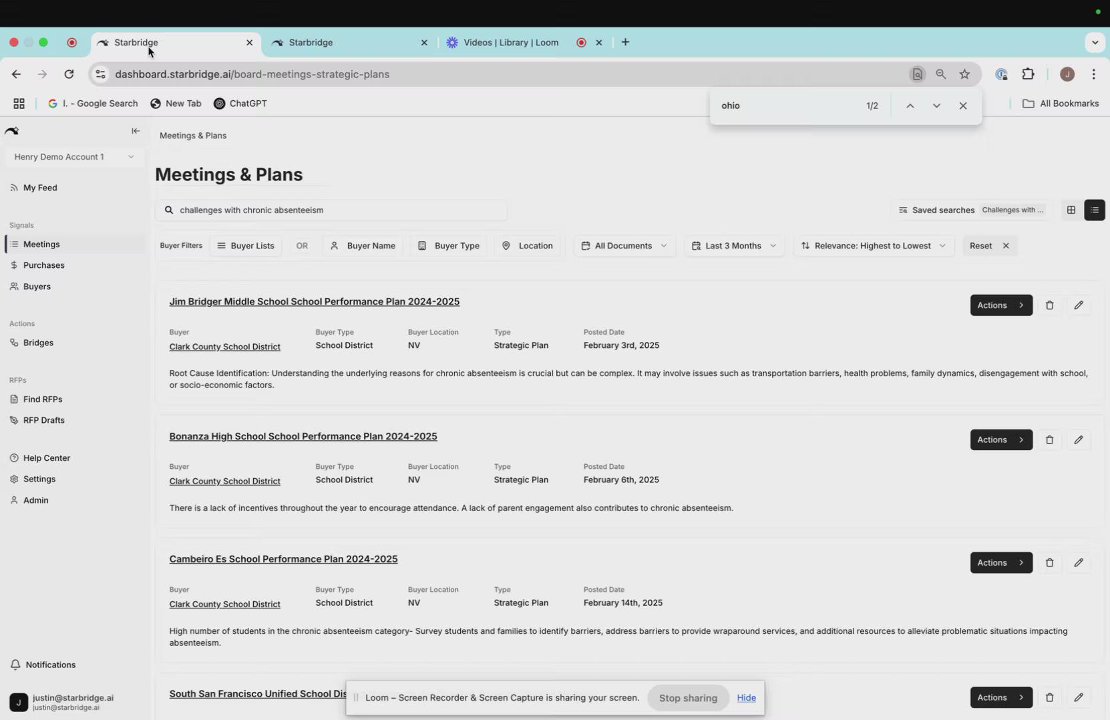Edit Jim Bridger Middle School plan entry
The height and width of the screenshot is (720, 1110).
click(1078, 305)
